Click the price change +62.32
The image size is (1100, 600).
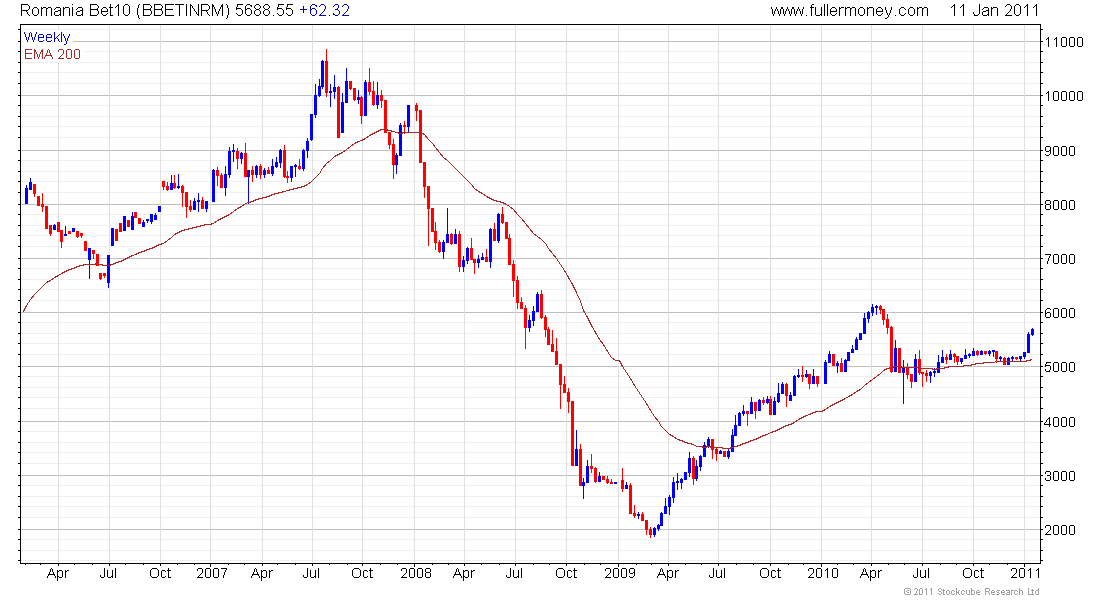[x=324, y=11]
